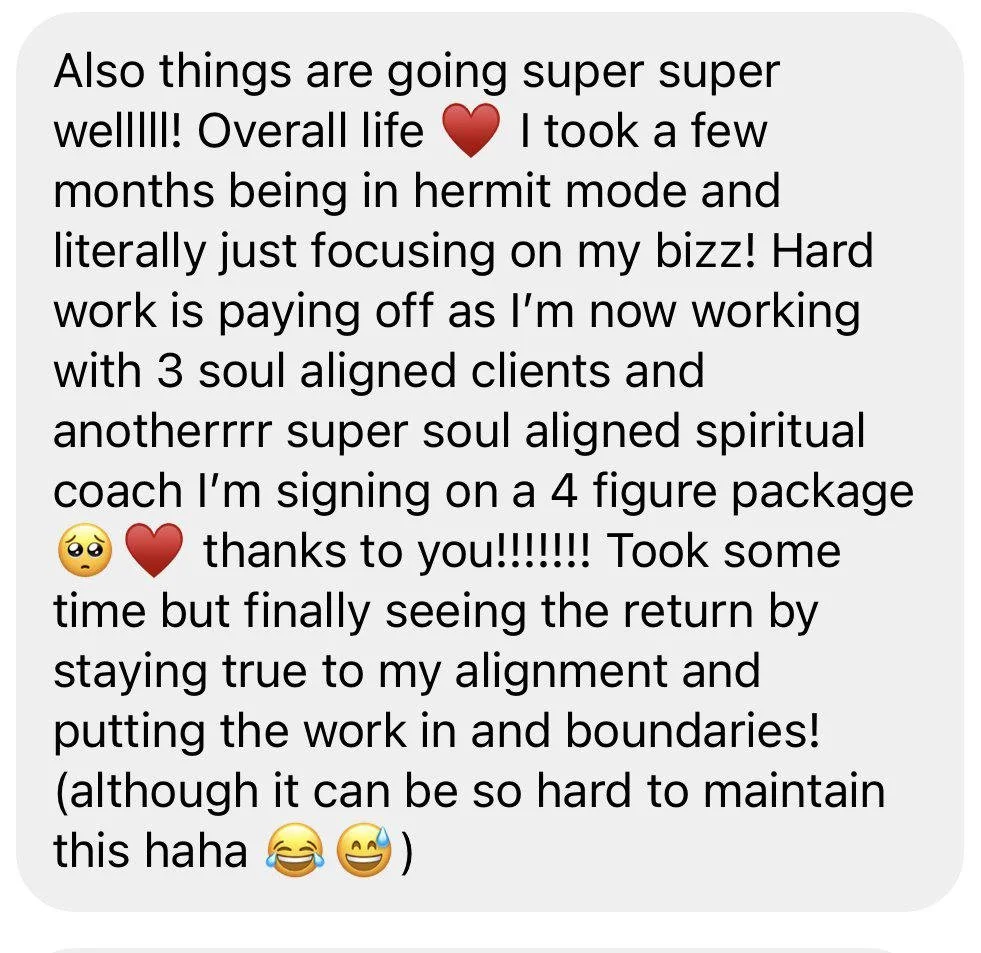Click the word 'Also' at message start
The image size is (981, 953).
[99, 71]
